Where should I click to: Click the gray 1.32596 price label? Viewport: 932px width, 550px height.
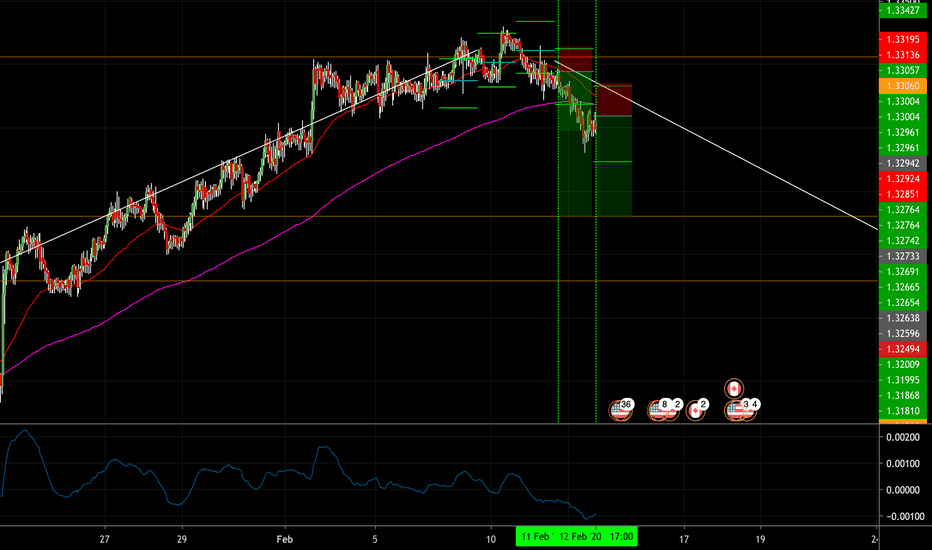click(903, 333)
